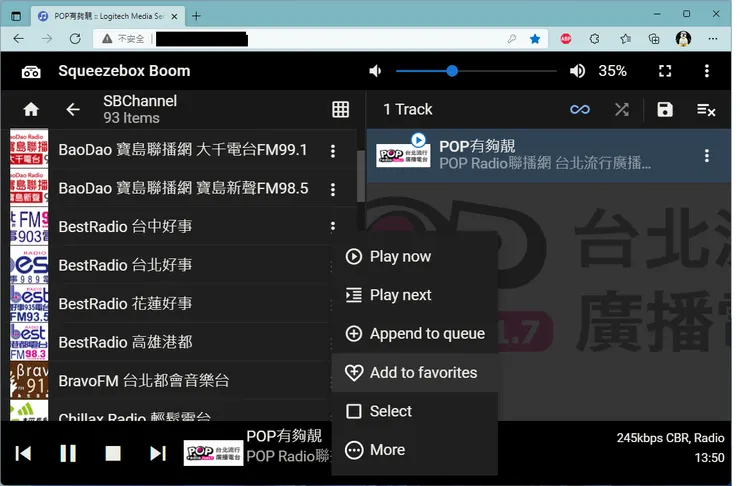740x486 pixels.
Task: Open the browser profile avatar
Action: pos(683,39)
